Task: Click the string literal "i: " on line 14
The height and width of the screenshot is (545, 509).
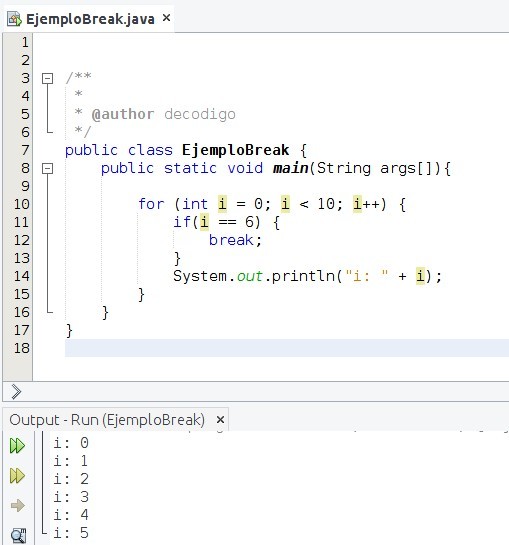Action: (x=366, y=276)
